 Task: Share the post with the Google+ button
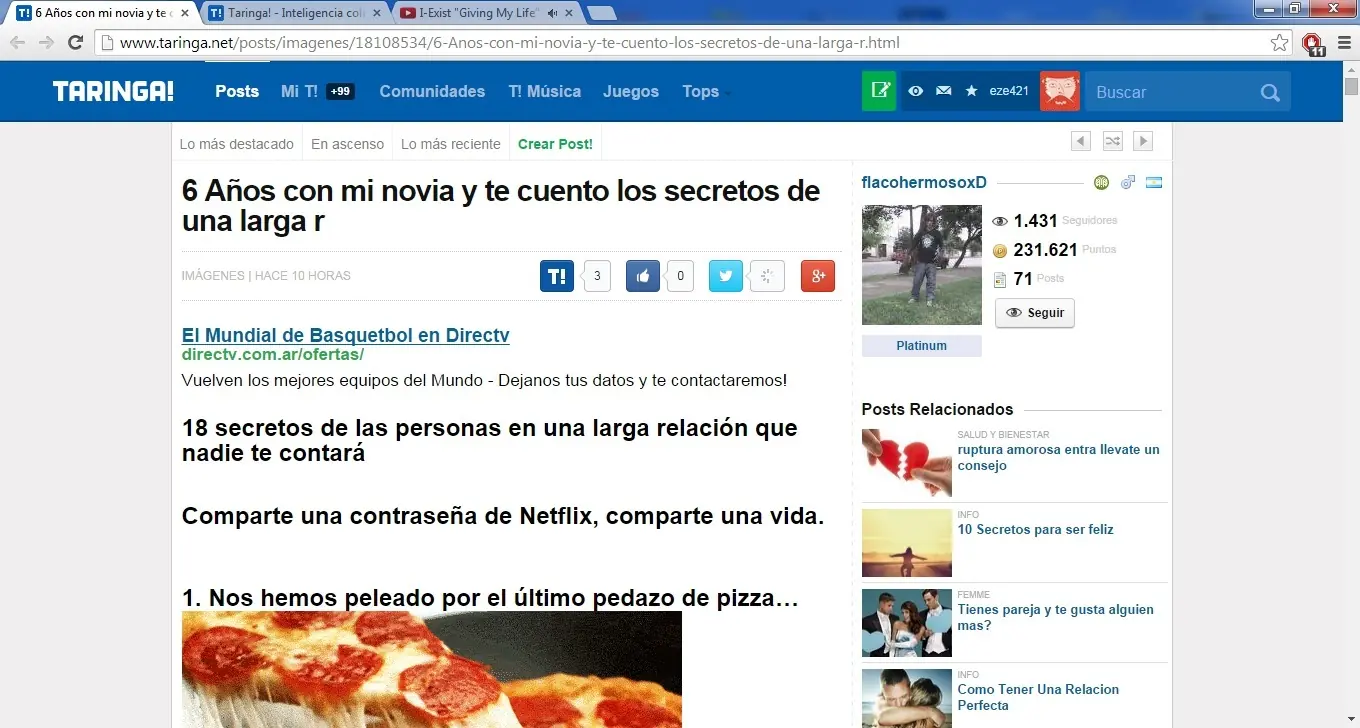click(x=818, y=276)
